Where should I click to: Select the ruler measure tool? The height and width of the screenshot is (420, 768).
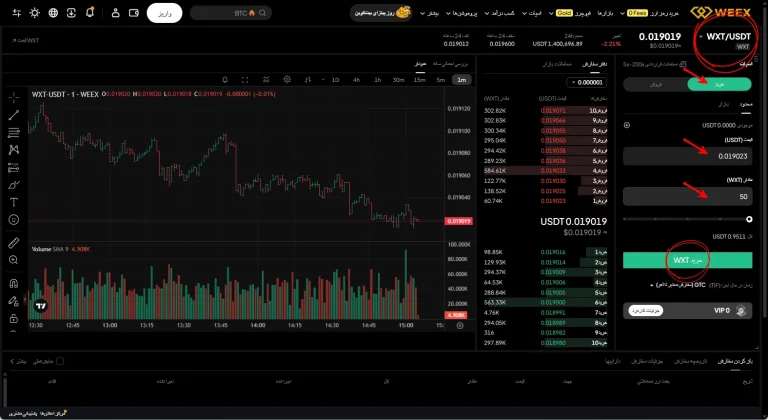point(14,243)
